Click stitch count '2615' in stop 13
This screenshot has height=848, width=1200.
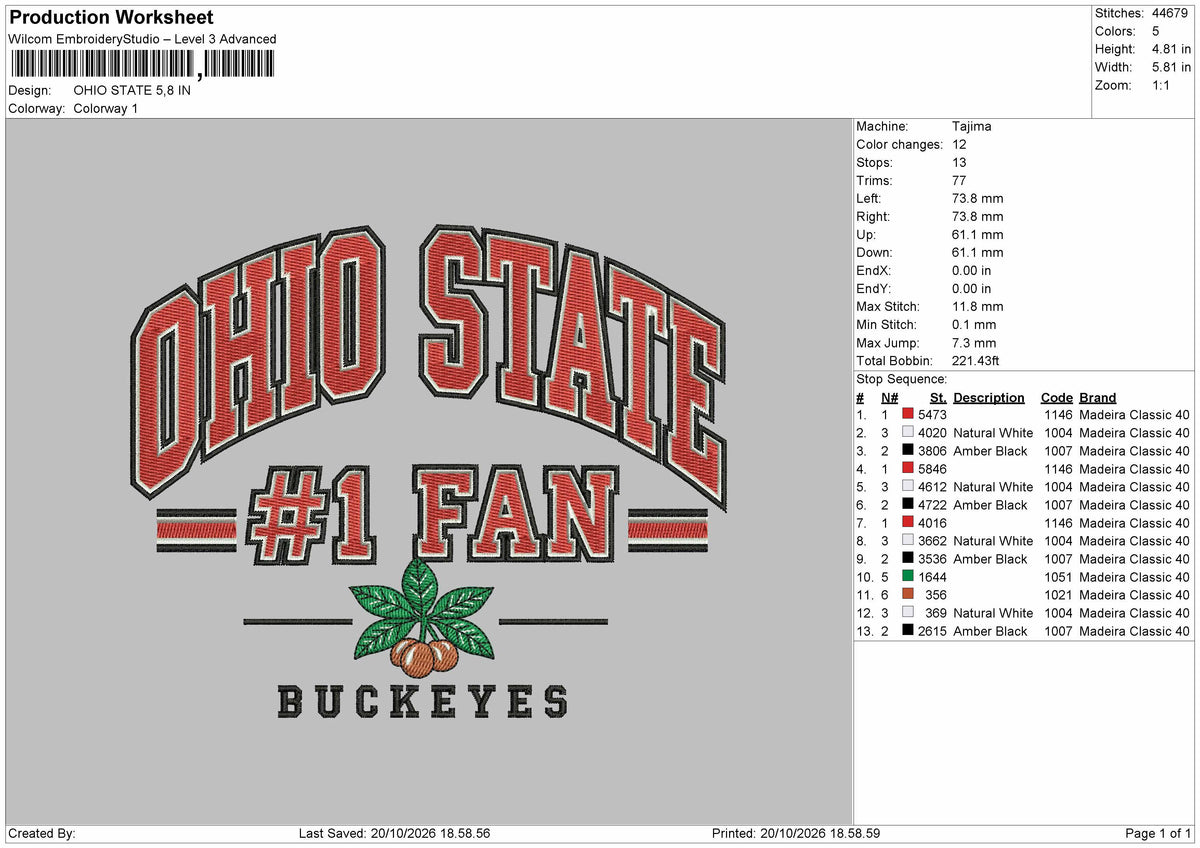coord(932,631)
